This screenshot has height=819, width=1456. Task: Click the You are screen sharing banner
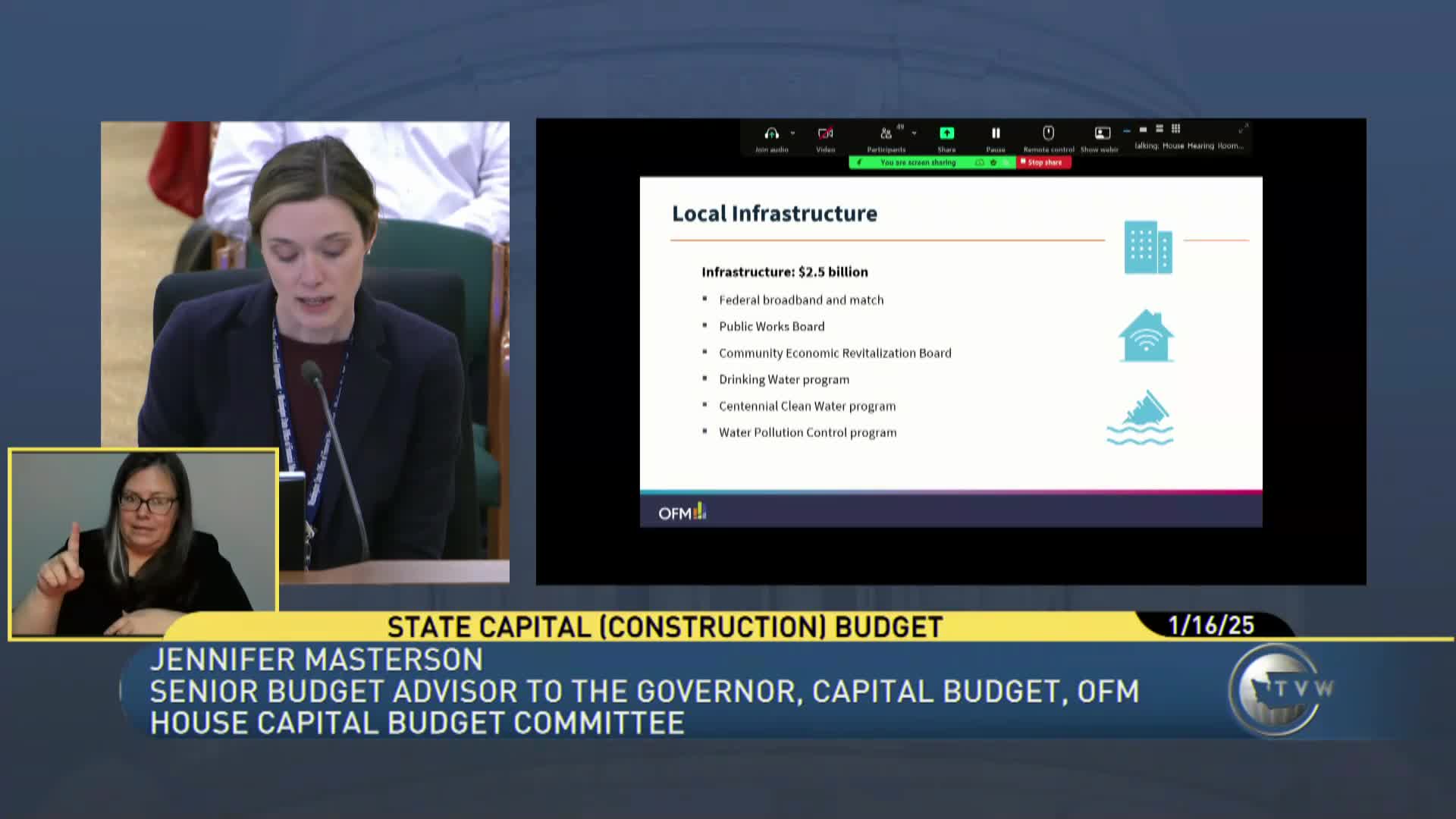coord(918,162)
